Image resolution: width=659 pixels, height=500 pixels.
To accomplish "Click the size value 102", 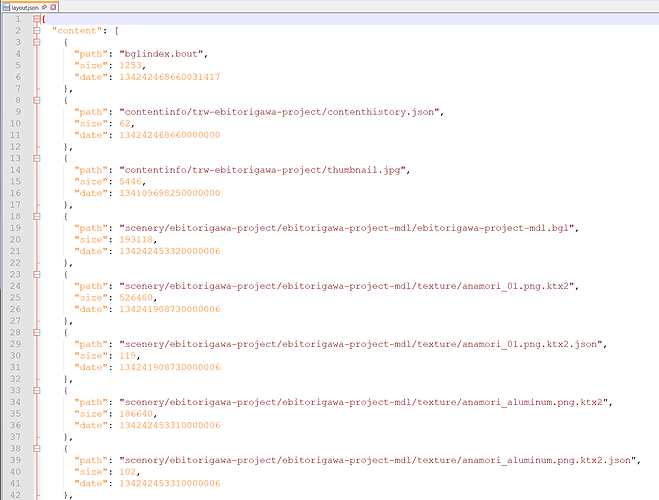I will (128, 471).
